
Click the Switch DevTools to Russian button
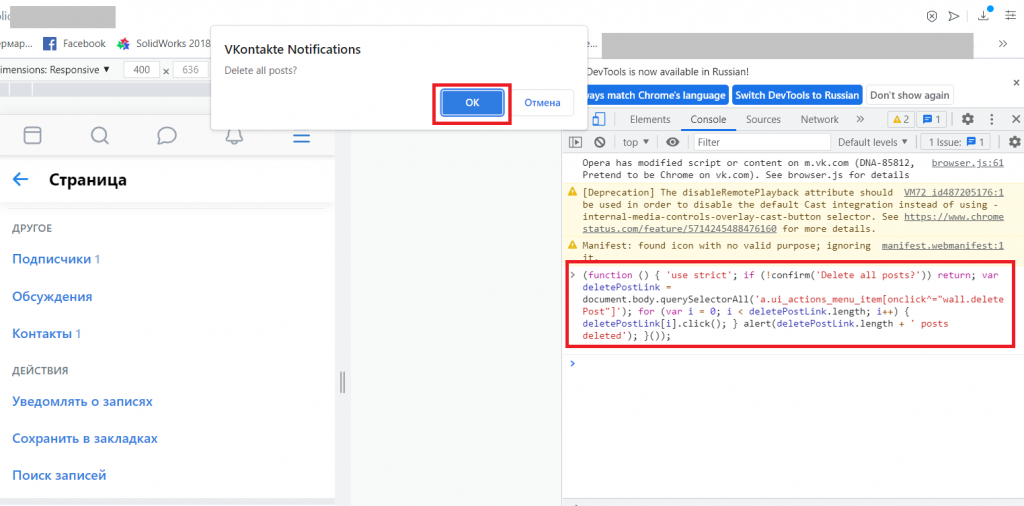pos(797,95)
